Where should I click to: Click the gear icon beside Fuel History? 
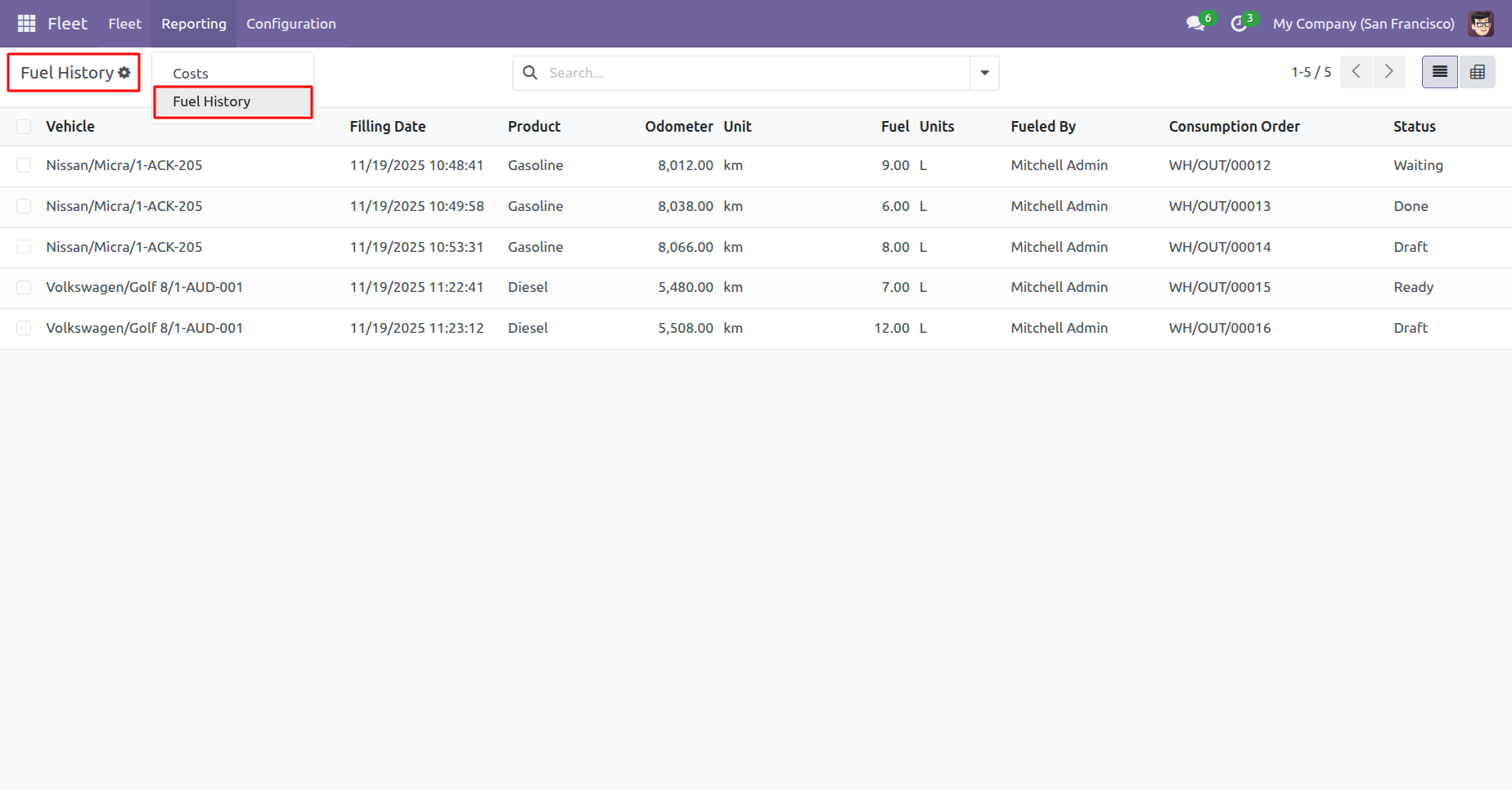click(x=124, y=73)
